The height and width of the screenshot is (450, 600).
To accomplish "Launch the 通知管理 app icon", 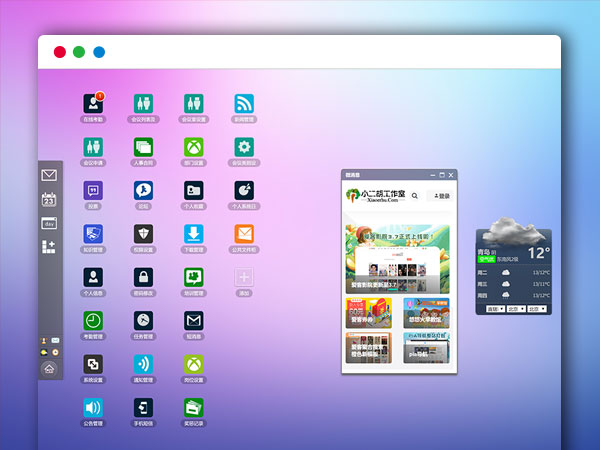I will click(x=144, y=364).
